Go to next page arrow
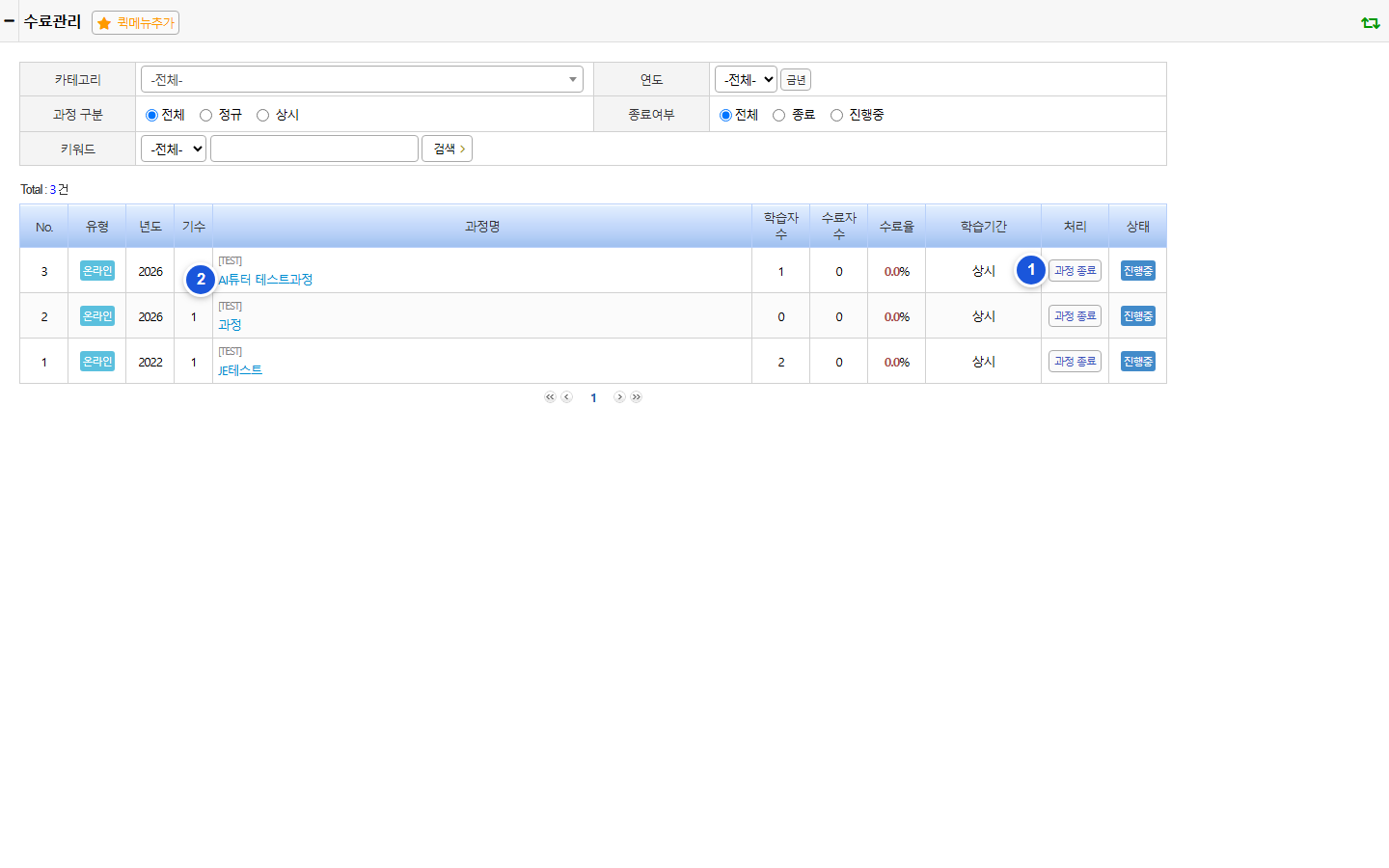This screenshot has width=1389, height=868. pos(619,397)
